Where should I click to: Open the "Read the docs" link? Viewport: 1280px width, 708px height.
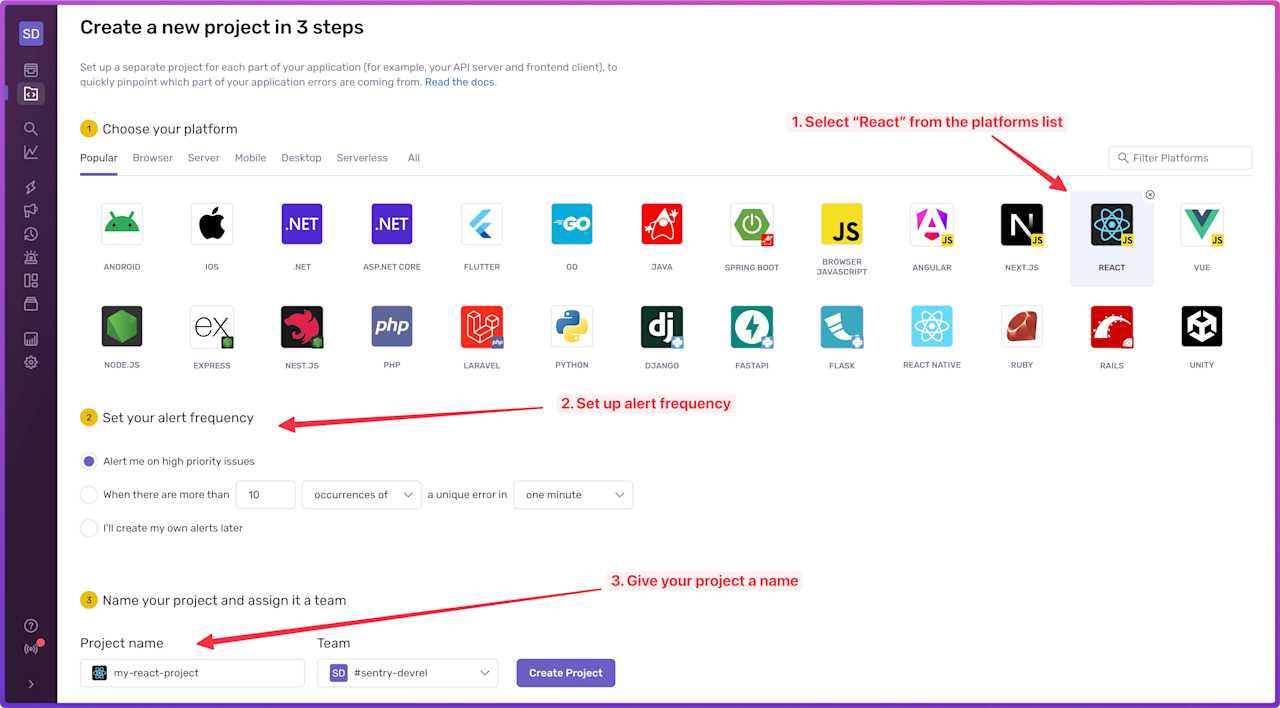[x=460, y=82]
